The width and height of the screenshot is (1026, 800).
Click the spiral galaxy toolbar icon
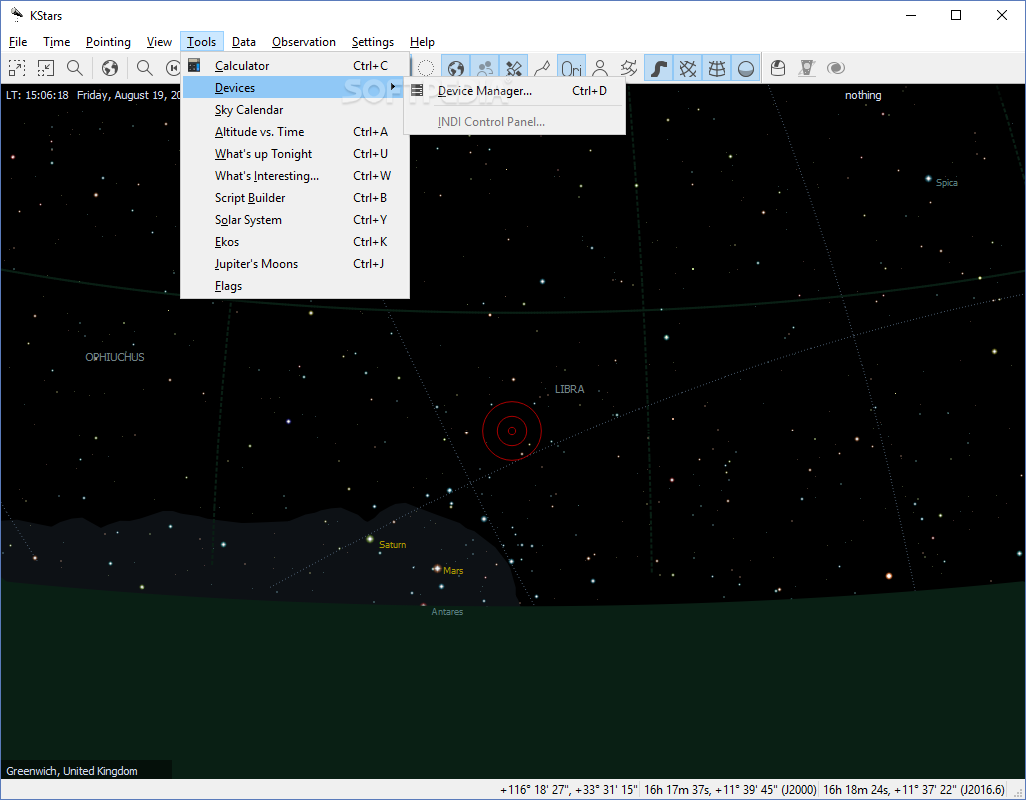836,68
